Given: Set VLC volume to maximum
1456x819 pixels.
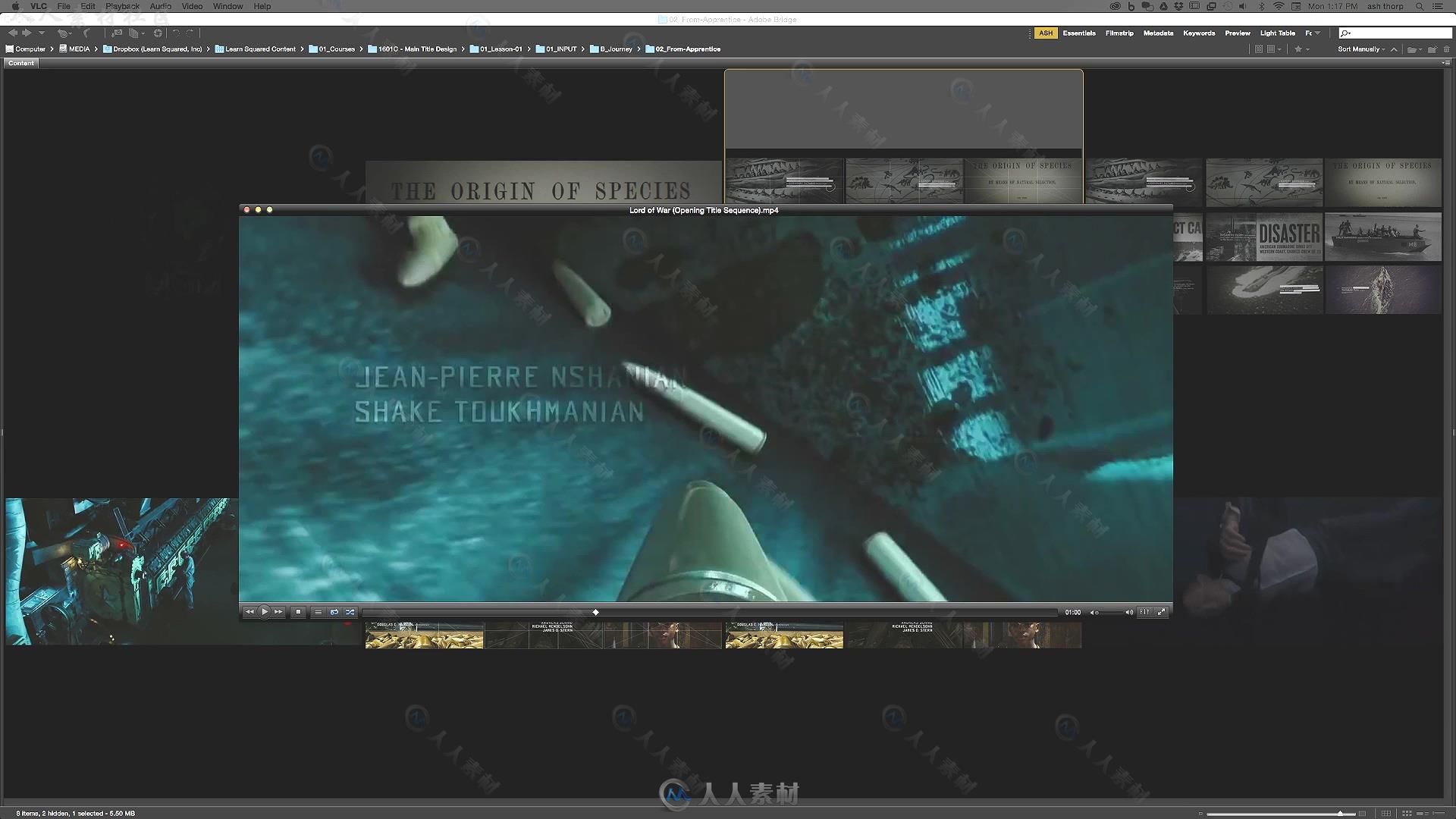Looking at the screenshot, I should pyautogui.click(x=1129, y=612).
